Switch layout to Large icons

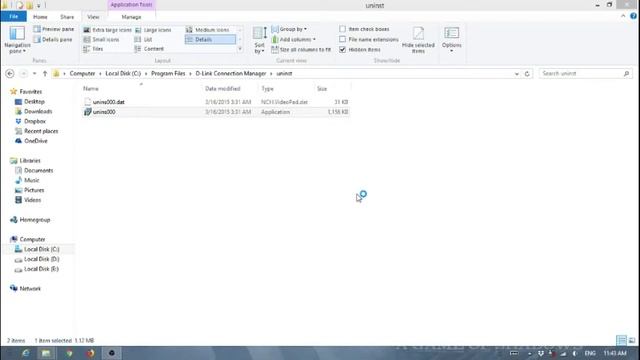coord(153,30)
